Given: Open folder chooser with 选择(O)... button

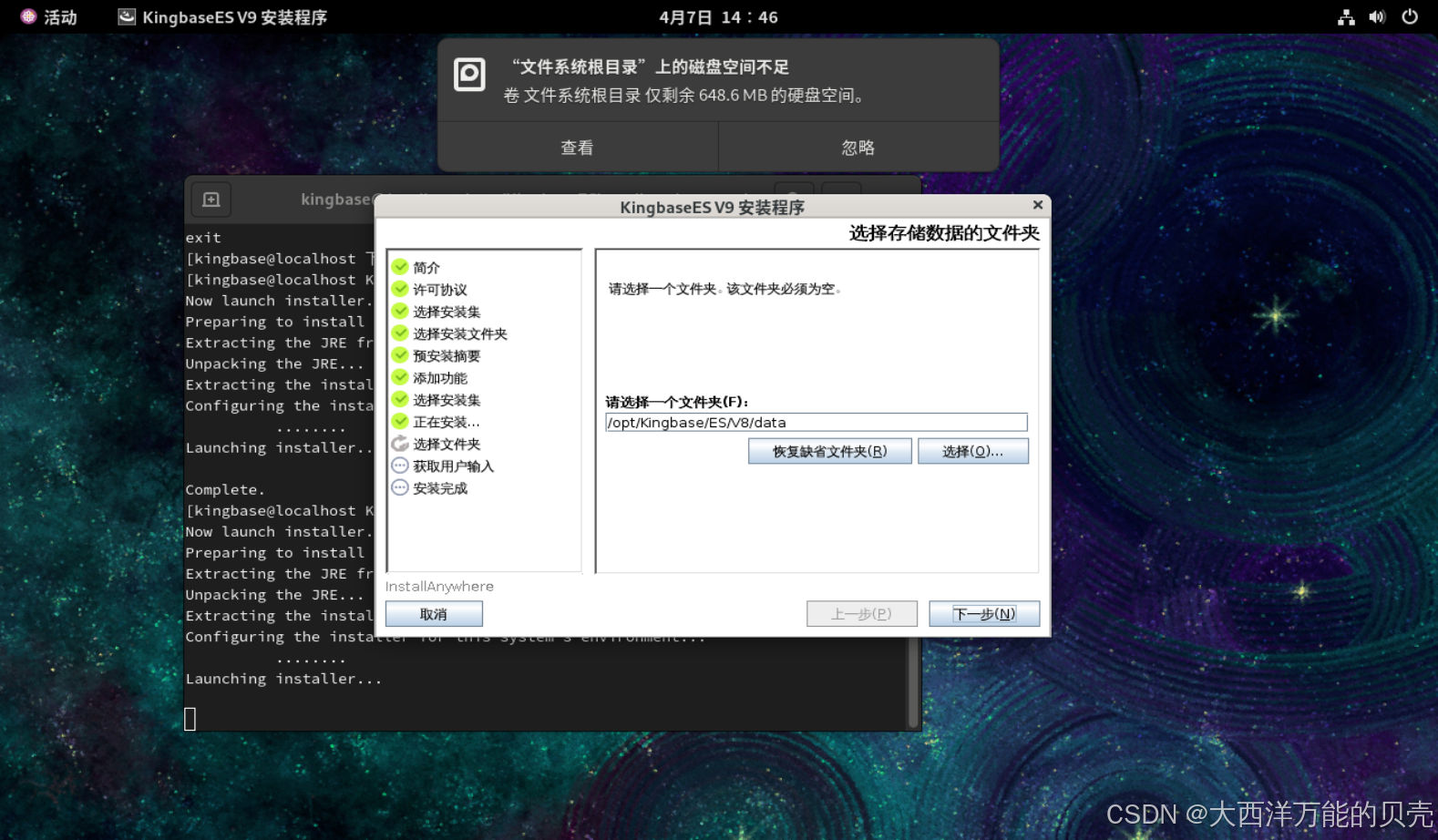Looking at the screenshot, I should click(972, 451).
